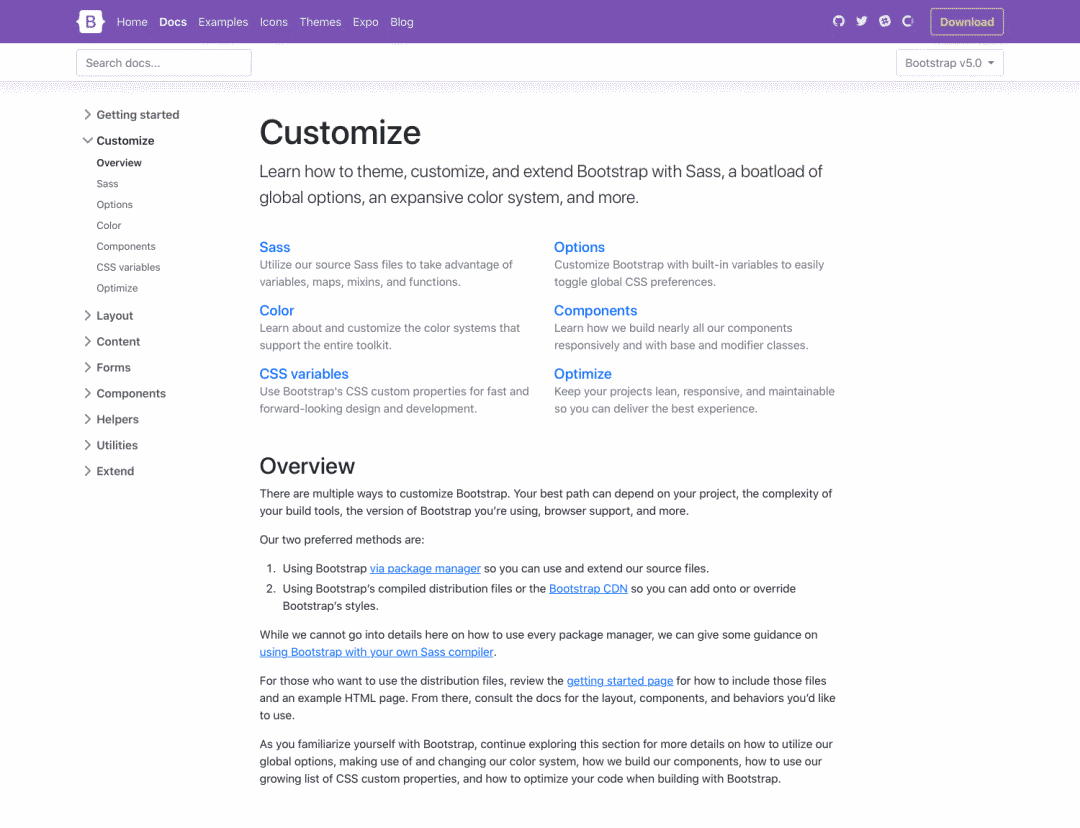Select CSS variables in the sidebar
The height and width of the screenshot is (828, 1080).
click(x=128, y=268)
